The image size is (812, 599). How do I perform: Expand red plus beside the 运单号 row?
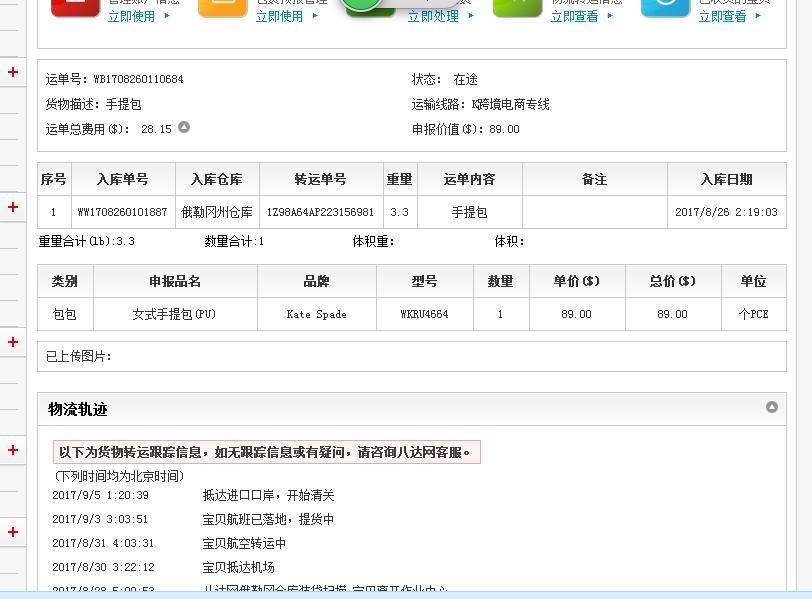coord(13,72)
